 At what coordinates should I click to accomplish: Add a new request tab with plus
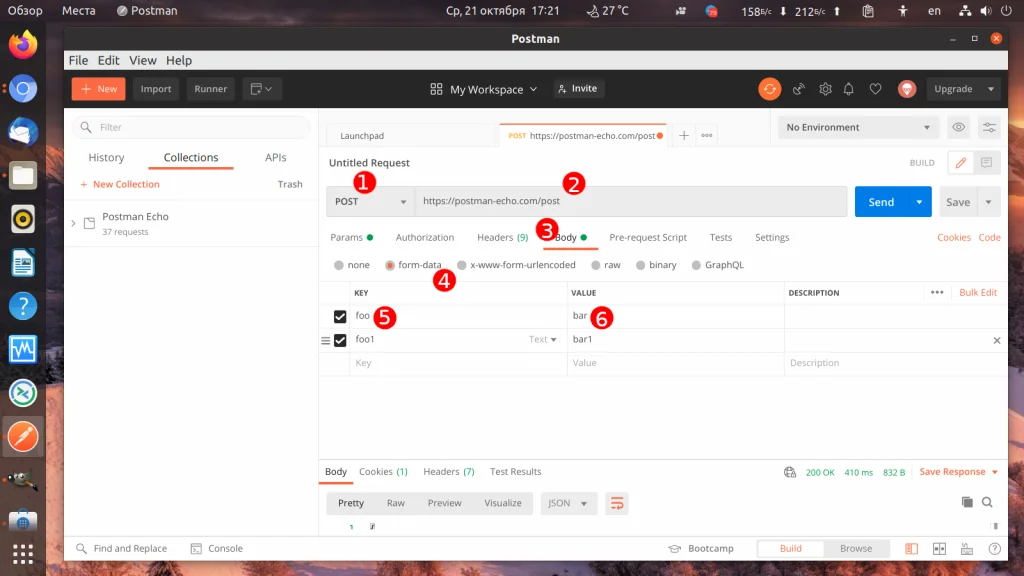684,135
